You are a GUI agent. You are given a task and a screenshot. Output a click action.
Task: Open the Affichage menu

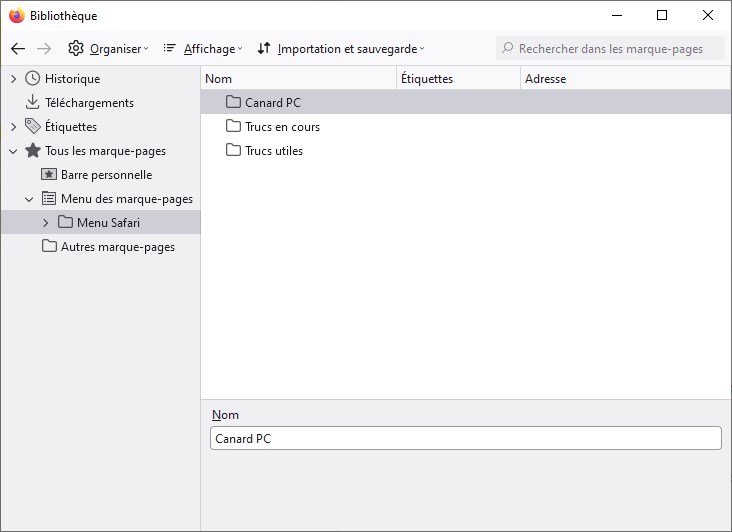tap(213, 49)
